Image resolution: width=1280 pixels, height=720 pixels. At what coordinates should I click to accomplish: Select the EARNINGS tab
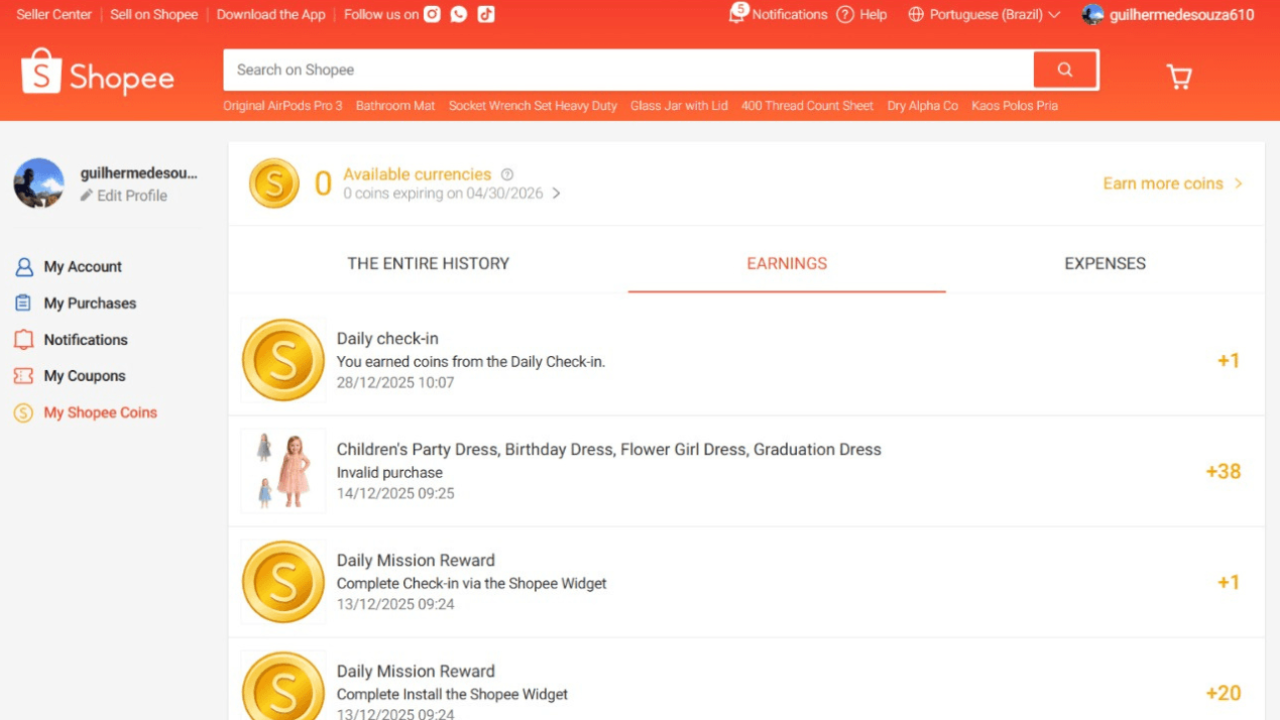pos(787,263)
